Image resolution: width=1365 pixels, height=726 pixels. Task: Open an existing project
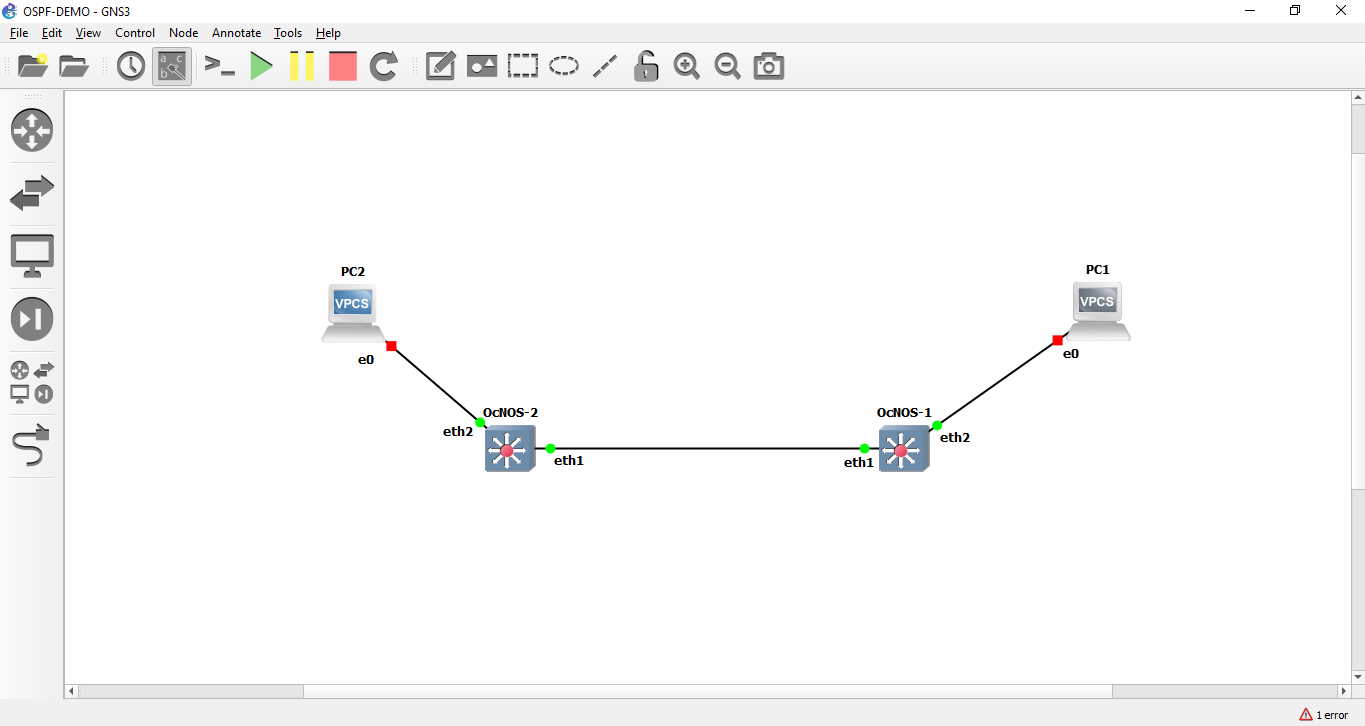pos(73,66)
